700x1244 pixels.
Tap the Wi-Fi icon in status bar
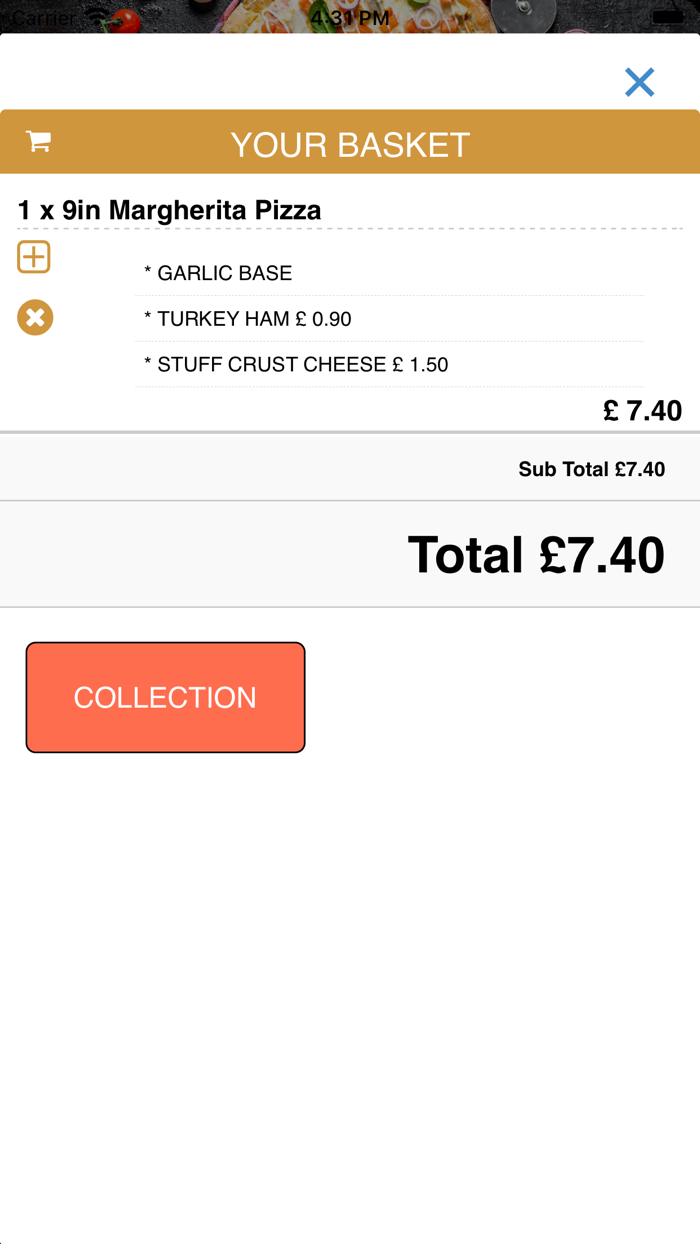tap(97, 17)
